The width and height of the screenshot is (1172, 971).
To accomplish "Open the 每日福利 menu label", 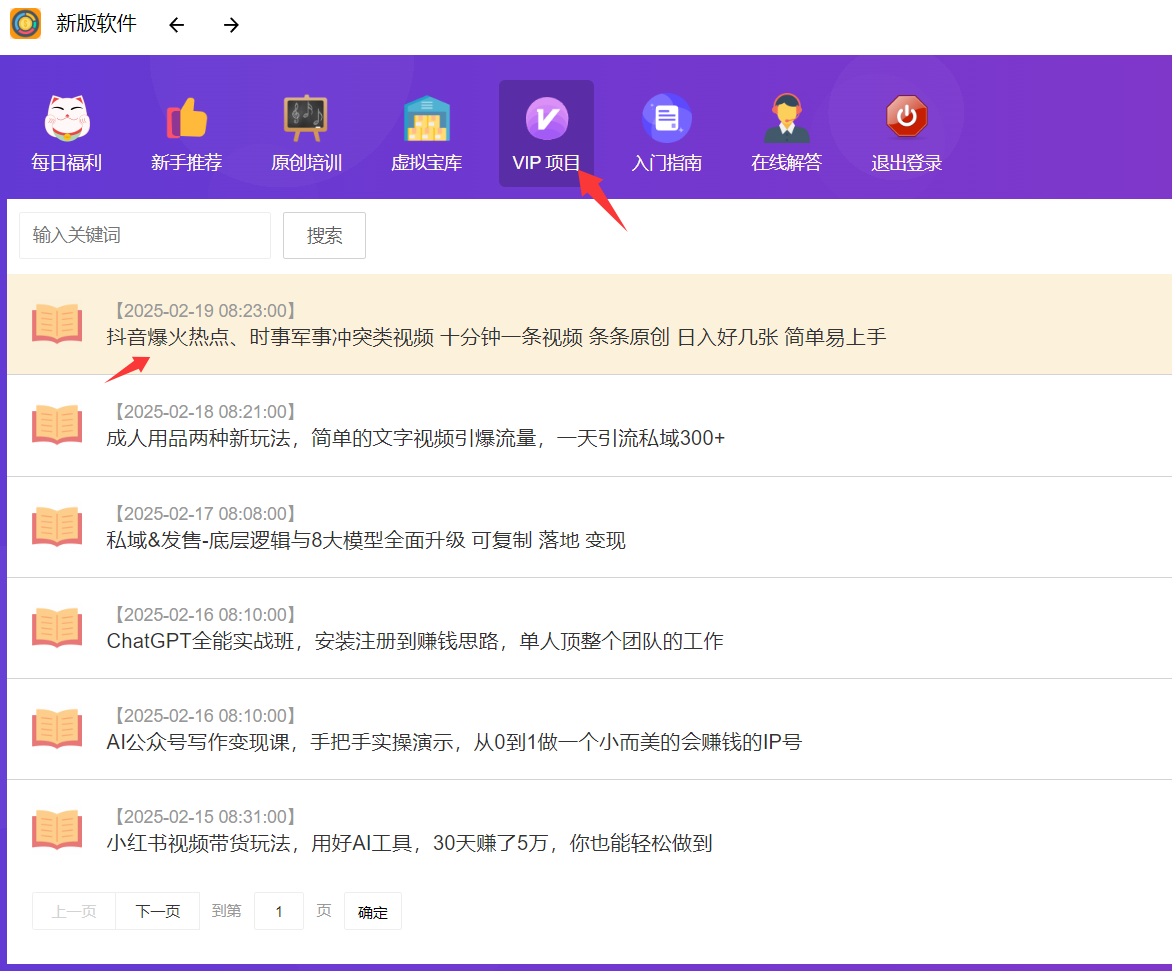I will click(67, 163).
